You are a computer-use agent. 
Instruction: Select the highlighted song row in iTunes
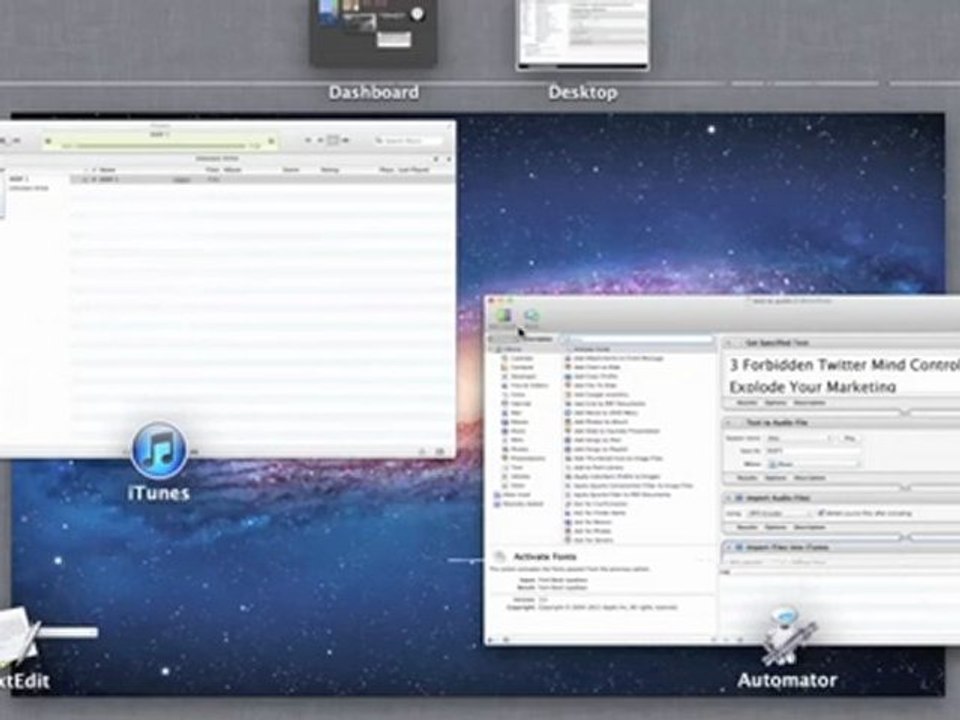point(262,179)
